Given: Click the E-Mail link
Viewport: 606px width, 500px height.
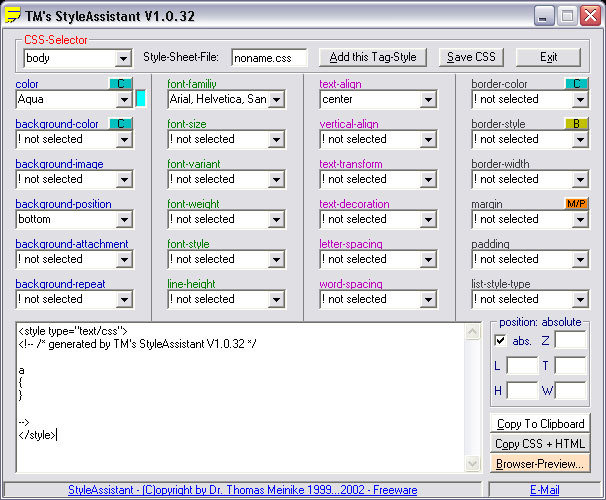Looking at the screenshot, I should (x=545, y=490).
